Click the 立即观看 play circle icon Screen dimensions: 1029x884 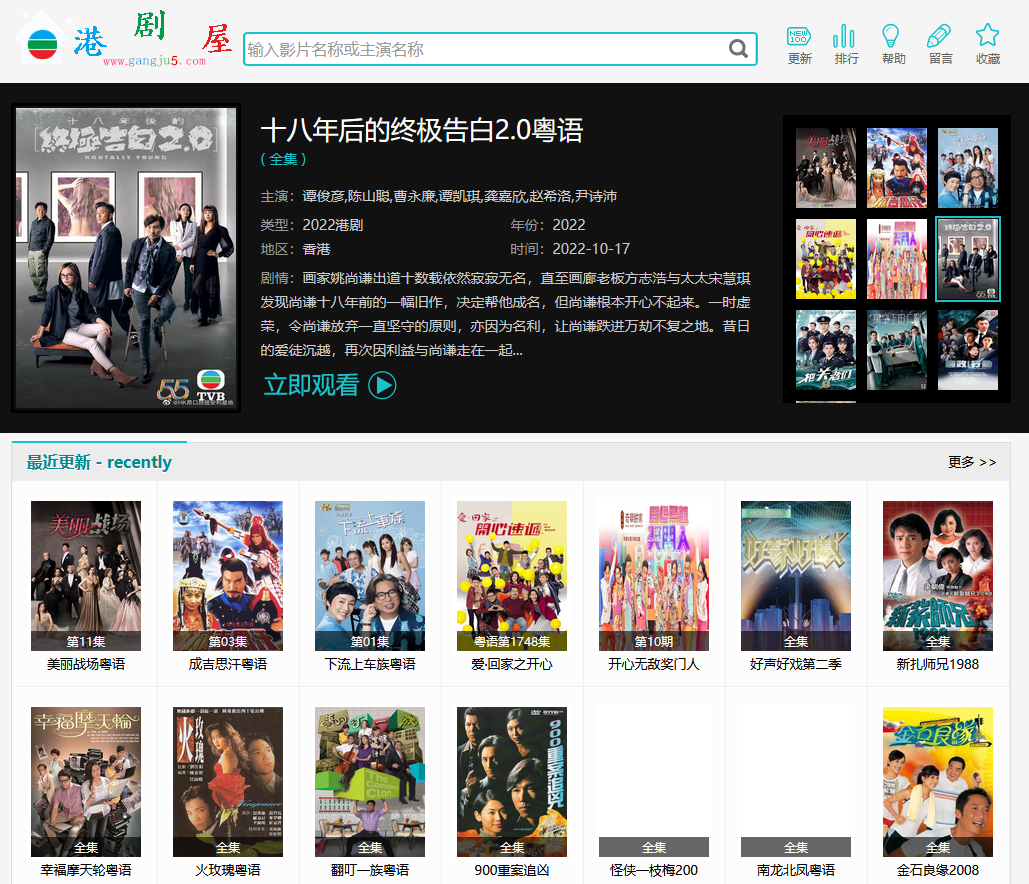pos(382,385)
